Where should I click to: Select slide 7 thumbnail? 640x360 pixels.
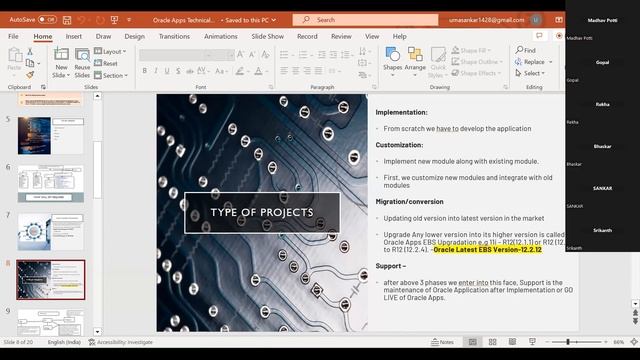51,232
